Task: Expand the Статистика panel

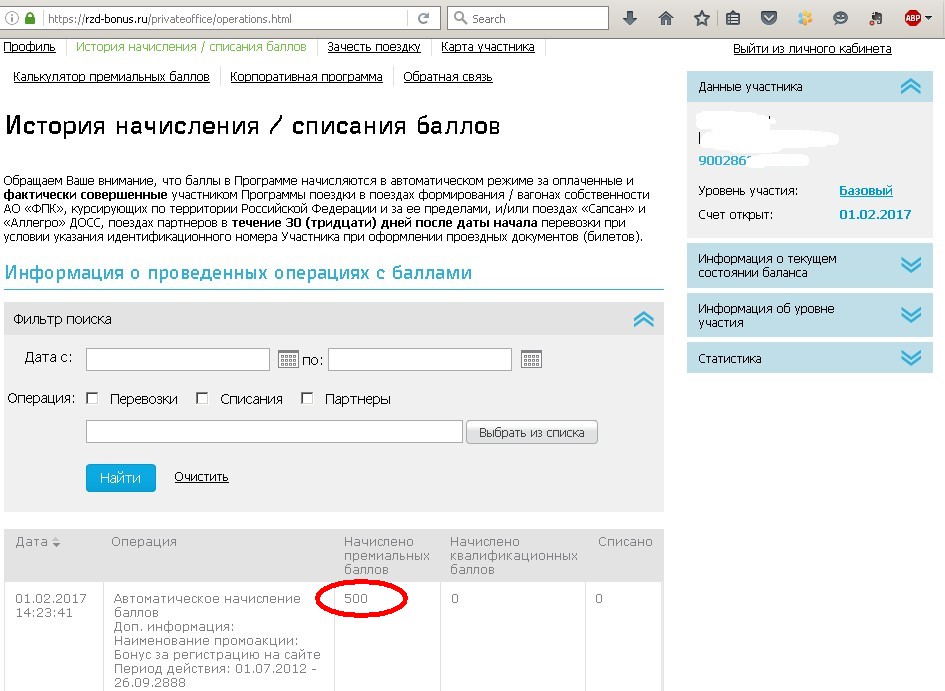Action: 909,358
